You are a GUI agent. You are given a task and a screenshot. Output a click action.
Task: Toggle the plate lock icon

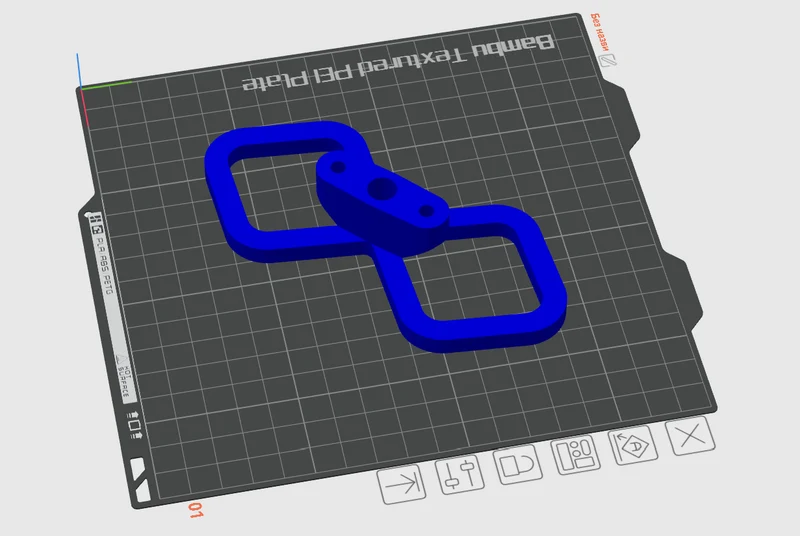tap(518, 465)
